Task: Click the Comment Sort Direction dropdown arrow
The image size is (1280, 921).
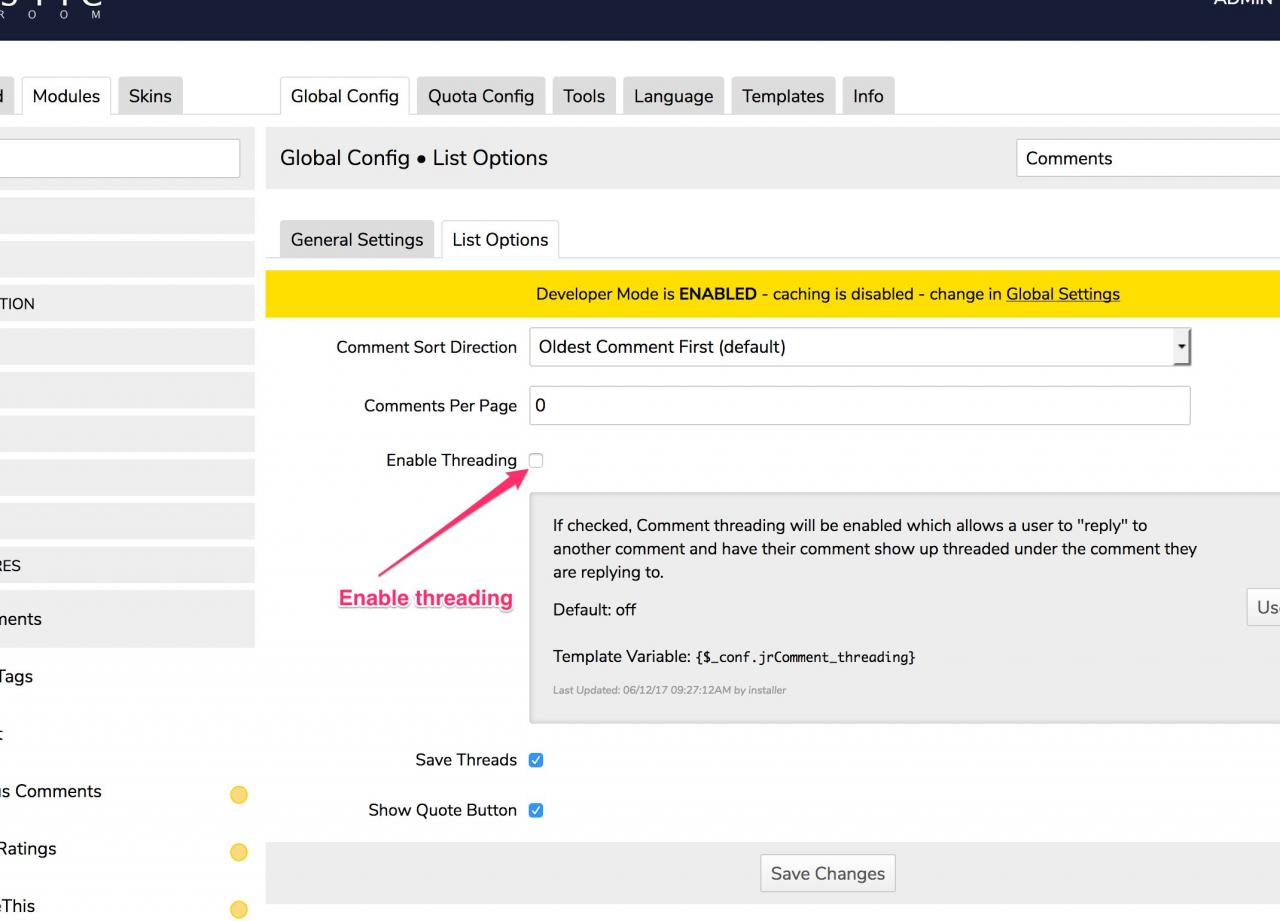Action: tap(1181, 347)
